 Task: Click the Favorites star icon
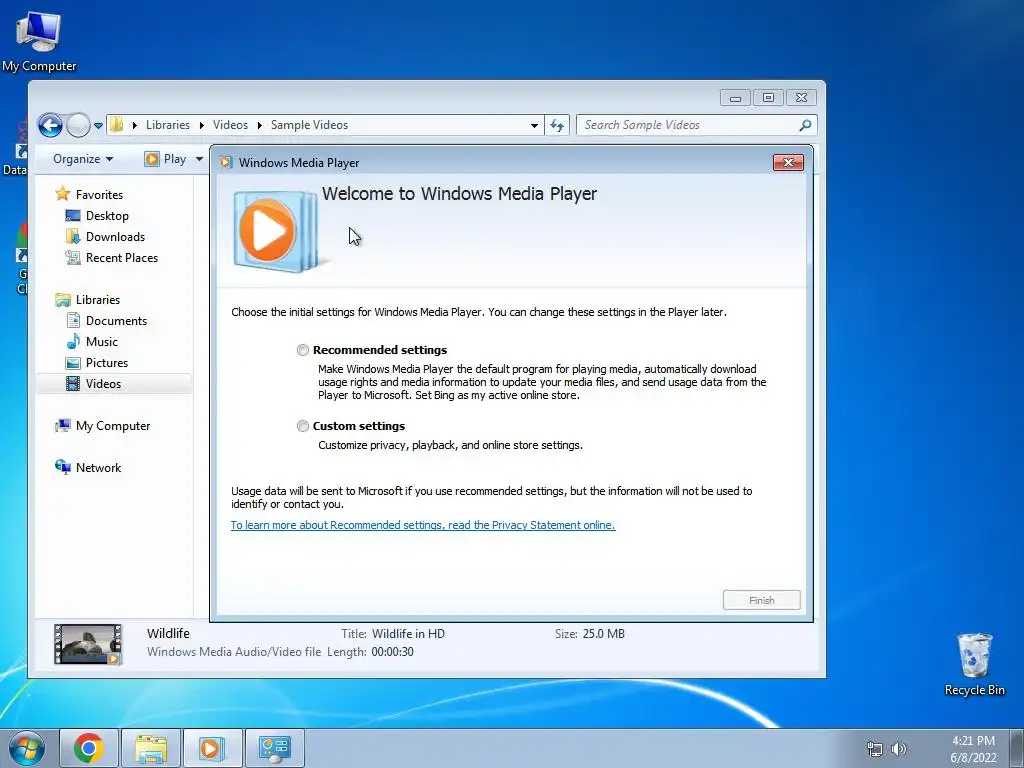pyautogui.click(x=63, y=194)
